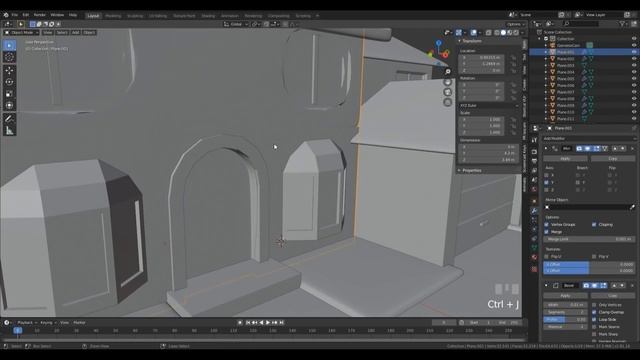
Task: Open the Object Mode dropdown
Action: pyautogui.click(x=21, y=32)
